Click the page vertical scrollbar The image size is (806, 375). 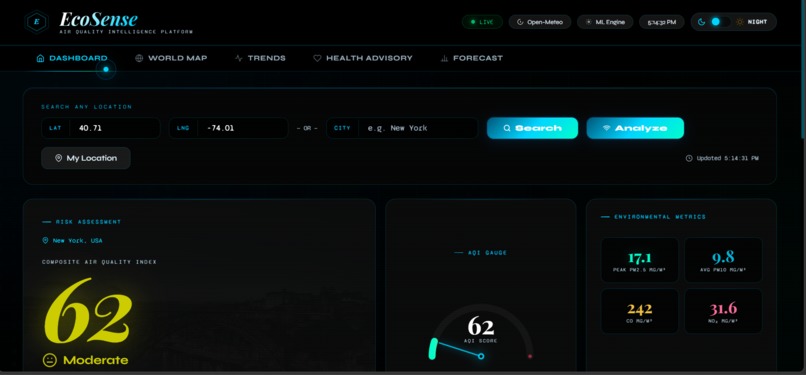[803, 69]
